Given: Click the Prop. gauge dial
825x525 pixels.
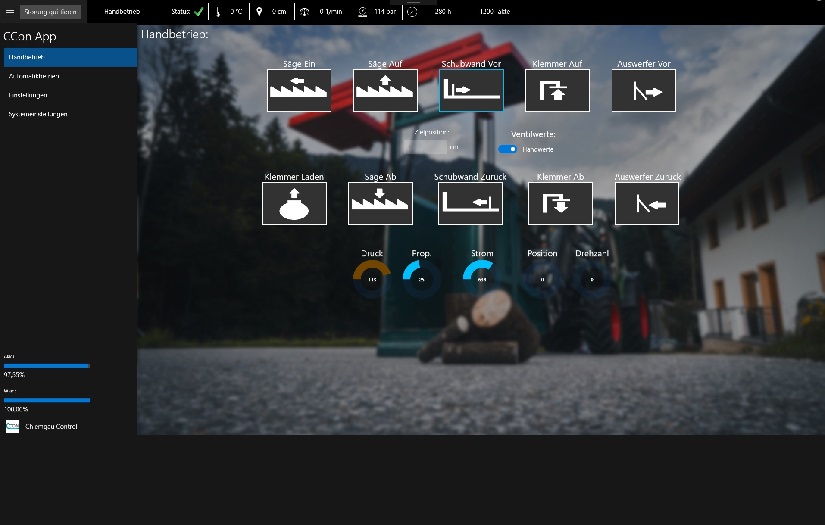Looking at the screenshot, I should coord(421,279).
